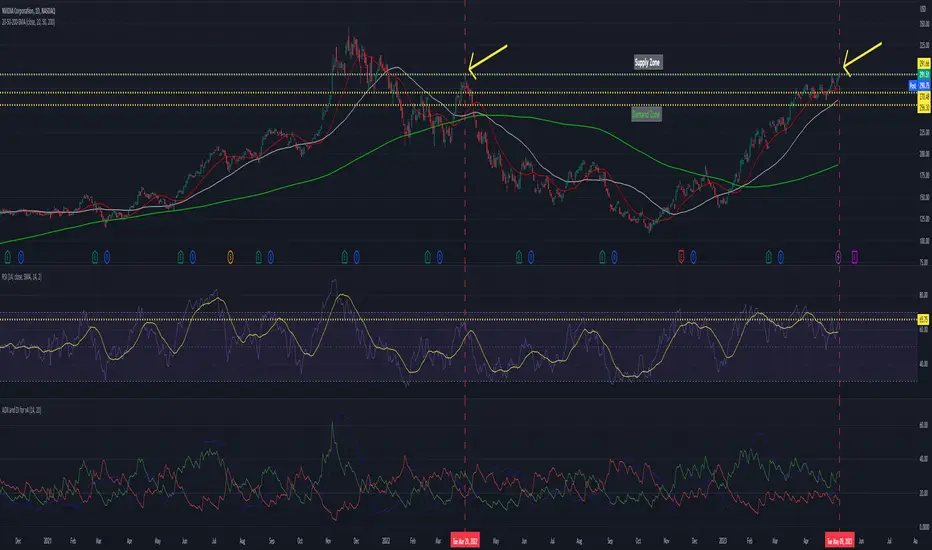Click the green earnings marker for February 2022

(x=427, y=257)
